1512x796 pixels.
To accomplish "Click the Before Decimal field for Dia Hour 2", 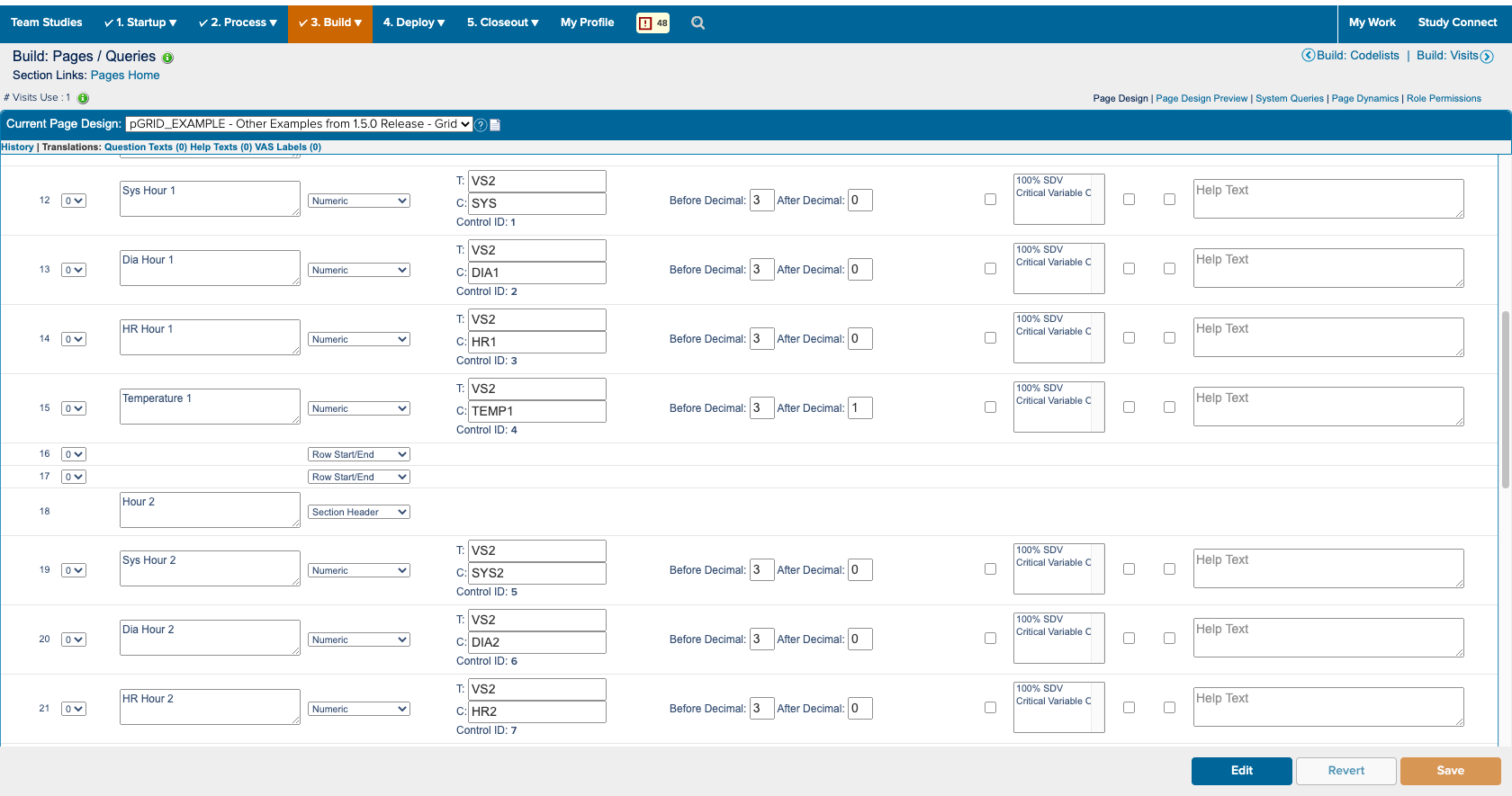I will pyautogui.click(x=761, y=639).
